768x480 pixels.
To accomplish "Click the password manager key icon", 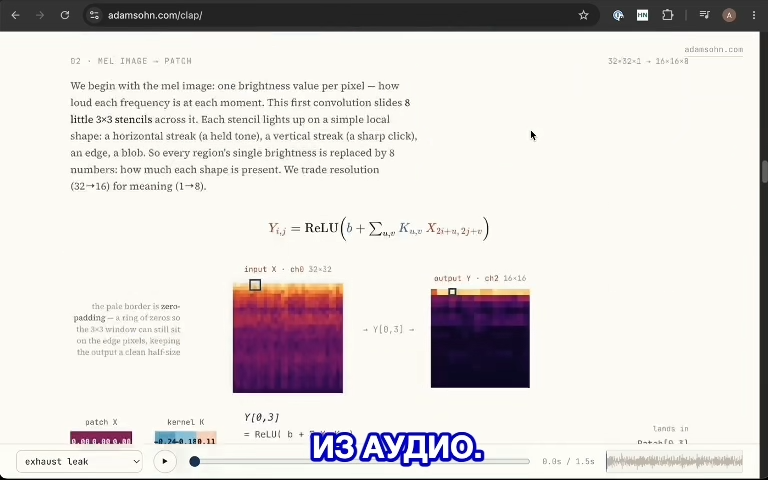I will tap(618, 15).
